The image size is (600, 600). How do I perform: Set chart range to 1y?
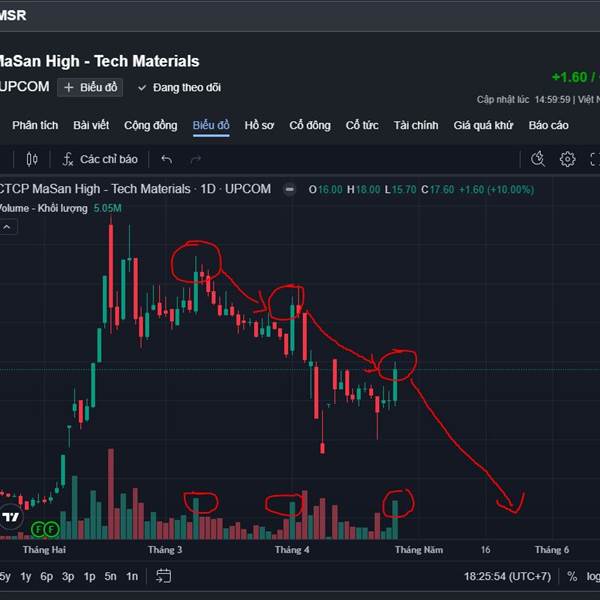point(26,576)
